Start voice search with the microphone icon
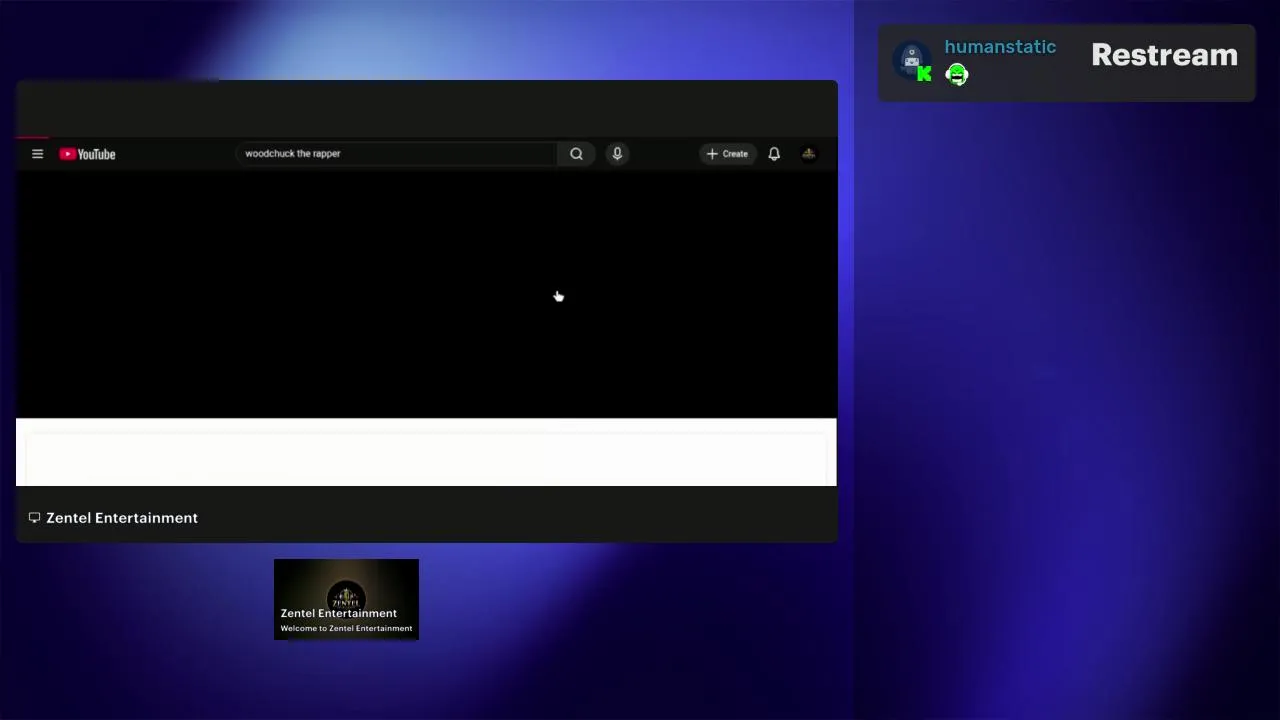This screenshot has height=720, width=1280. 617,153
